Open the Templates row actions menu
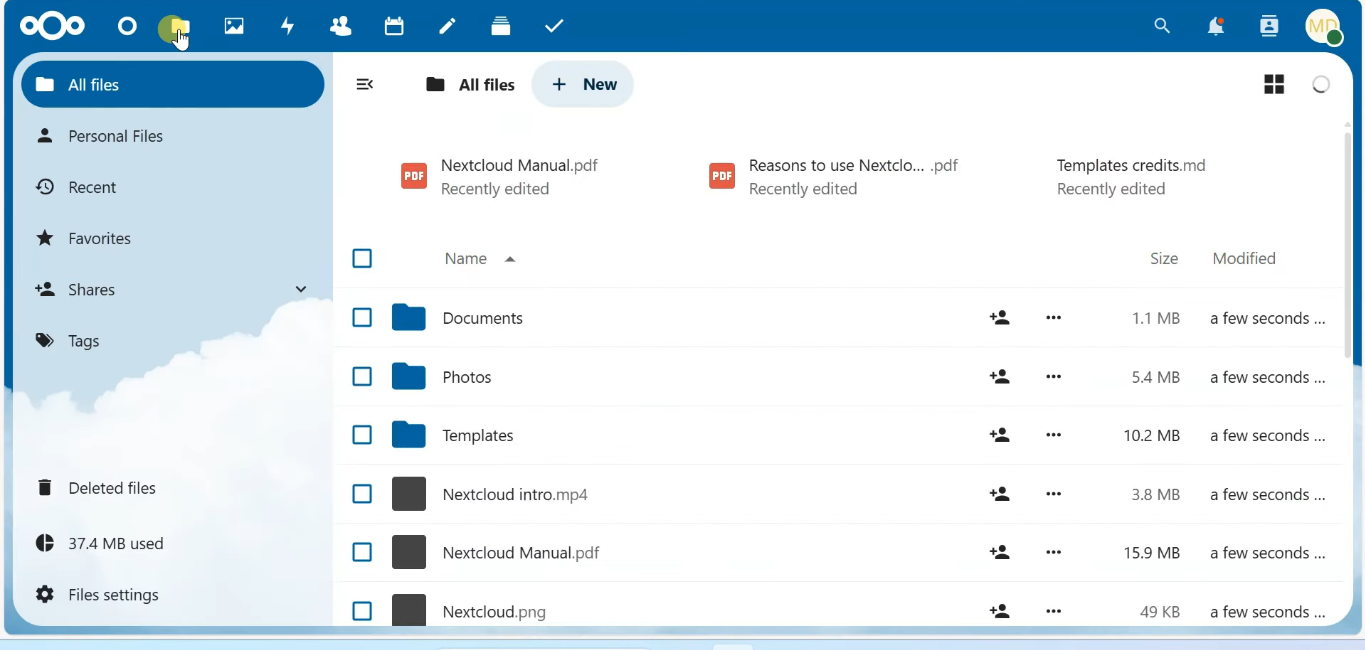 (x=1054, y=436)
